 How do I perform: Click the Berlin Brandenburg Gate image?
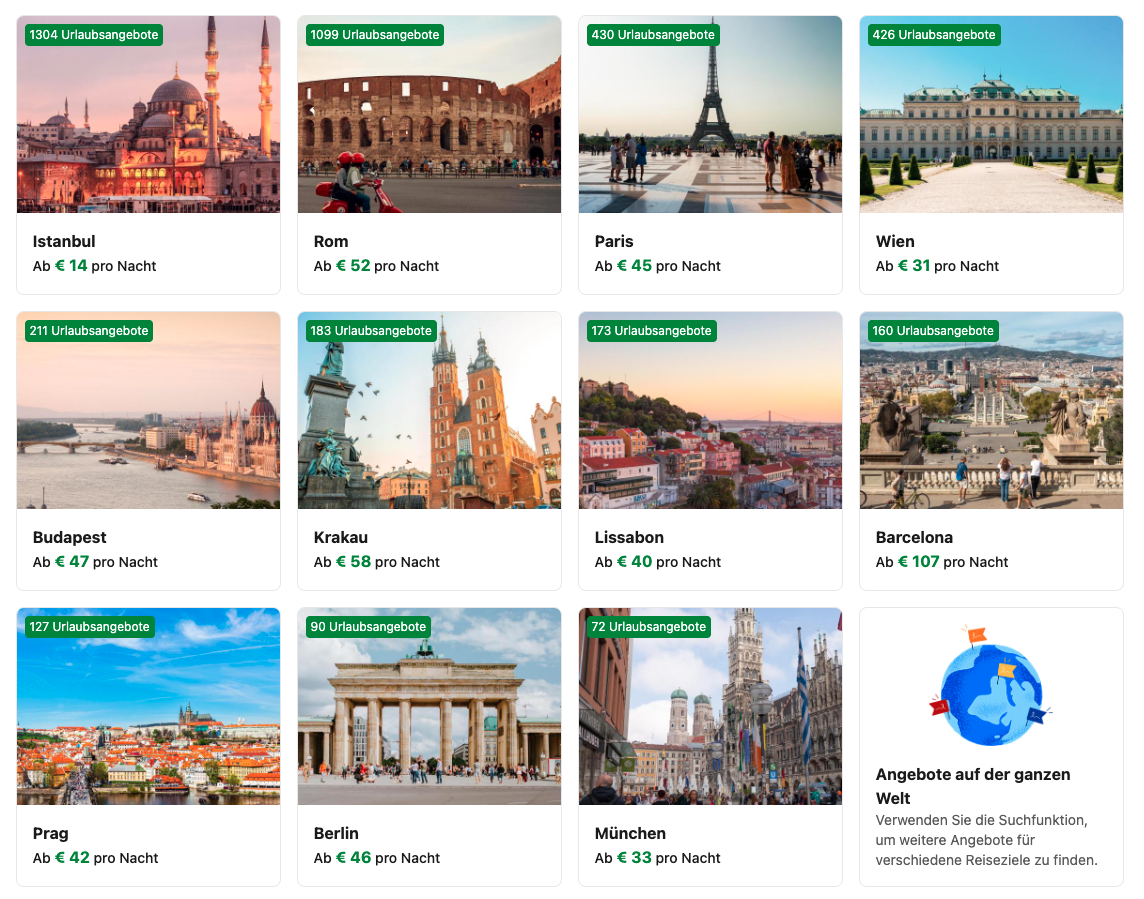point(429,706)
